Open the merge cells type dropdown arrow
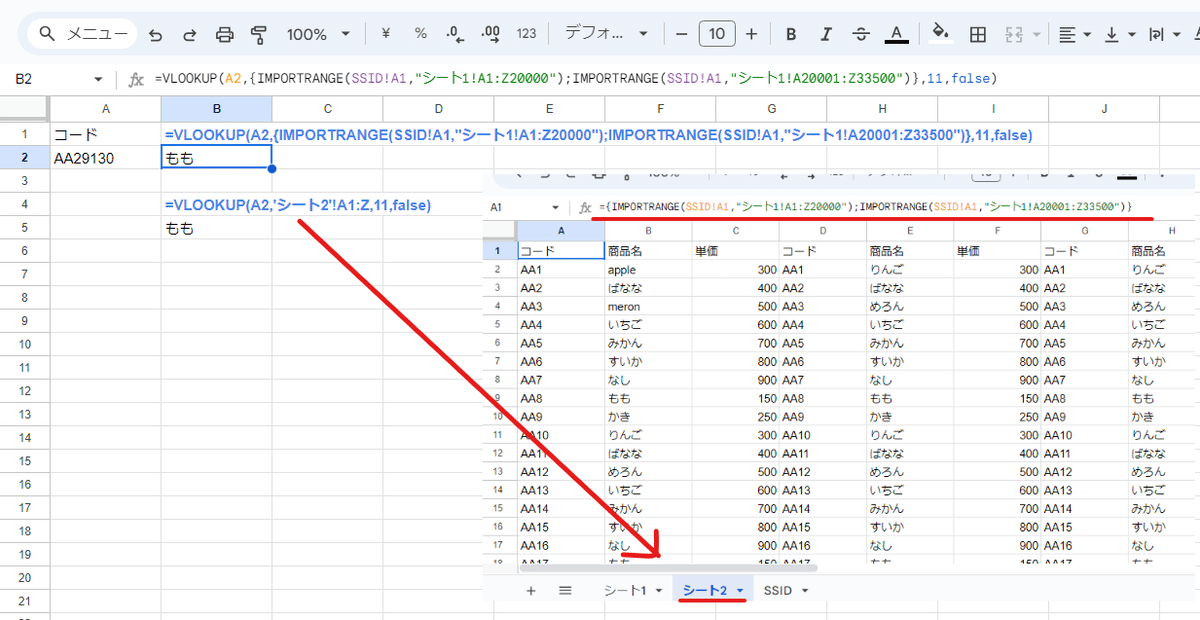Screen dimensions: 1200x620 pyautogui.click(x=1035, y=34)
